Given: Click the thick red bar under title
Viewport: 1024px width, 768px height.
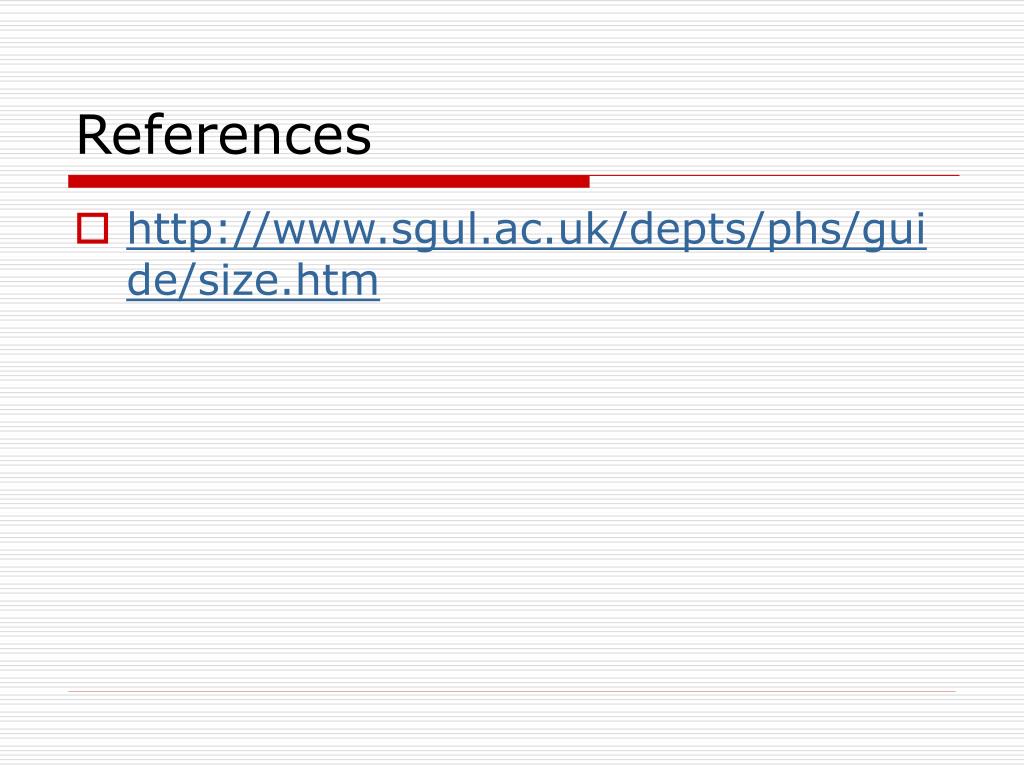Looking at the screenshot, I should coord(328,182).
